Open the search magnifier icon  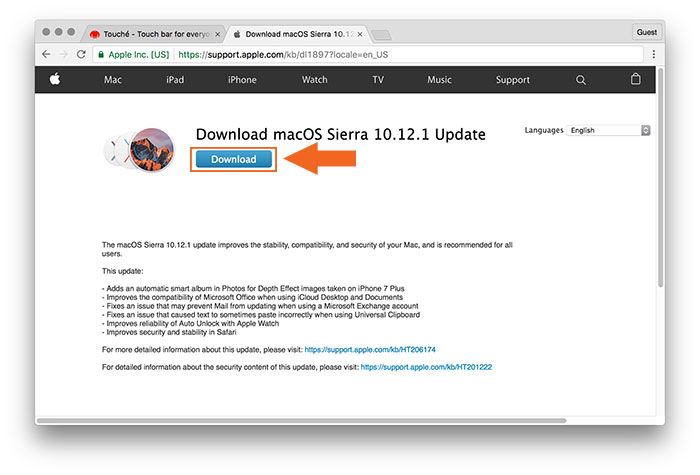coord(580,80)
